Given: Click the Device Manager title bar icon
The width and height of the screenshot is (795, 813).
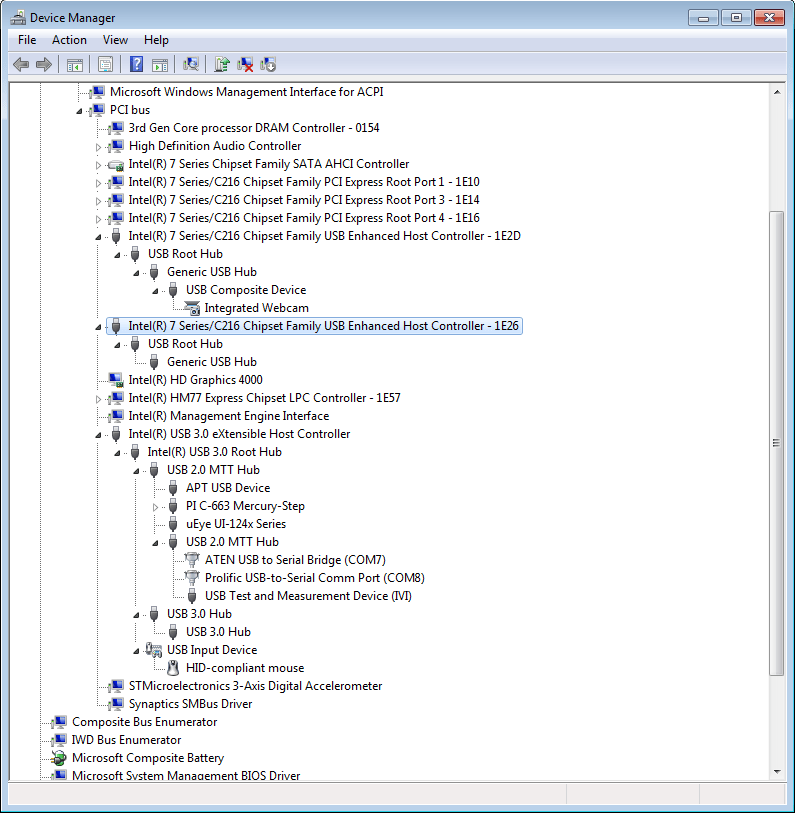Looking at the screenshot, I should point(18,18).
